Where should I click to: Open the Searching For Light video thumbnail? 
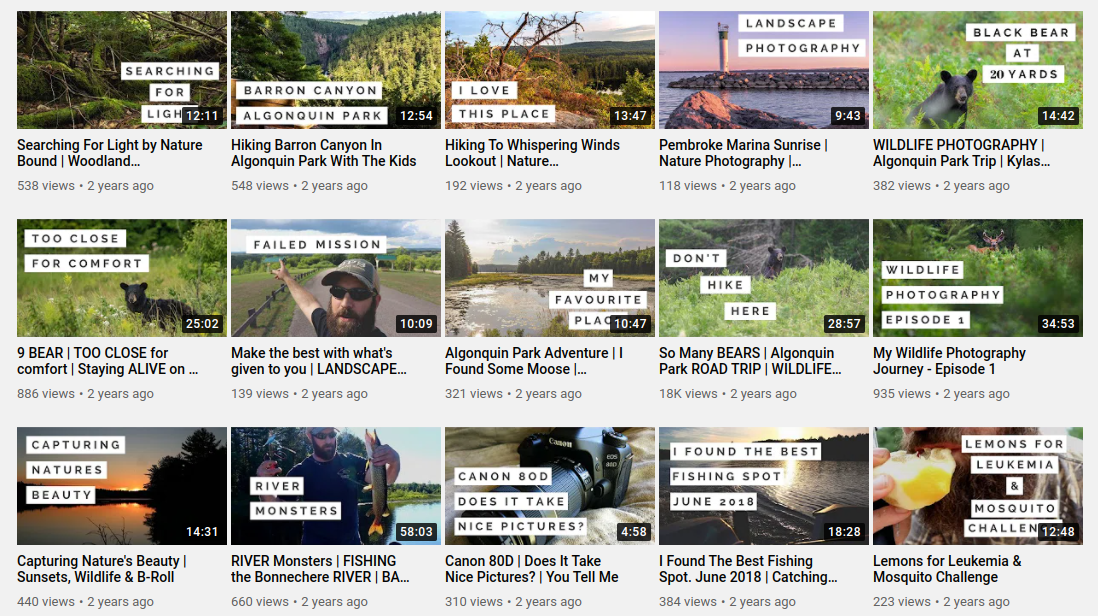click(122, 70)
